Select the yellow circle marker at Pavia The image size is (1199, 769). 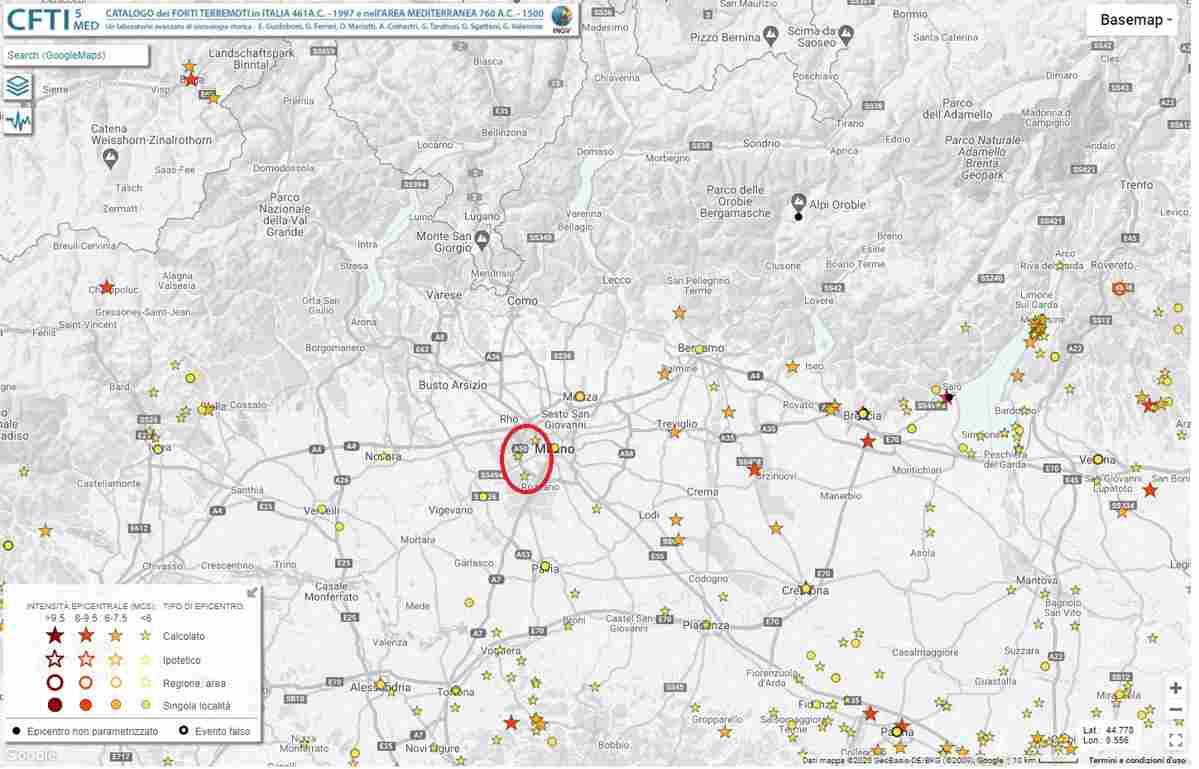click(x=544, y=566)
